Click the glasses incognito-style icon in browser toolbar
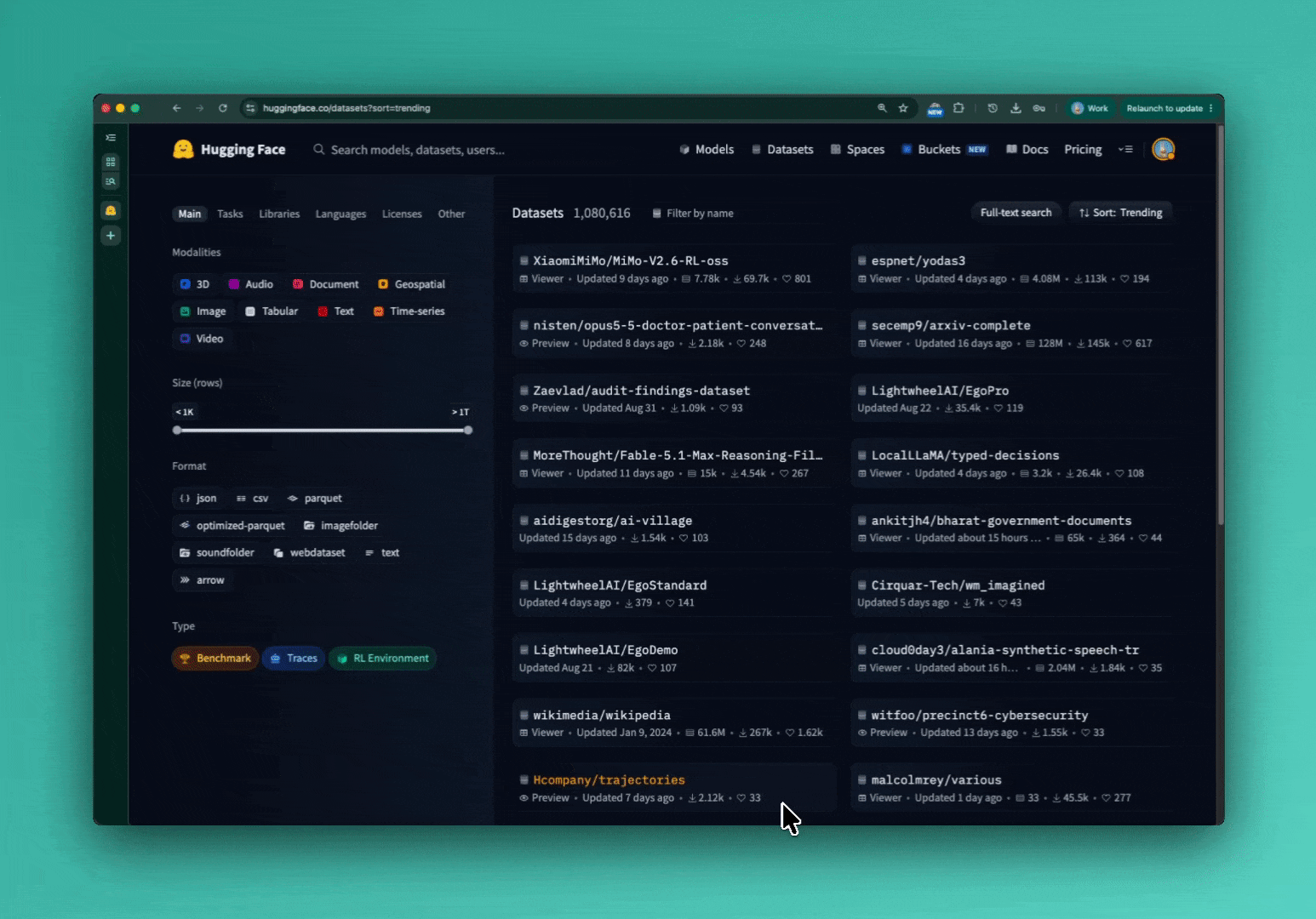This screenshot has height=919, width=1316. point(1039,108)
